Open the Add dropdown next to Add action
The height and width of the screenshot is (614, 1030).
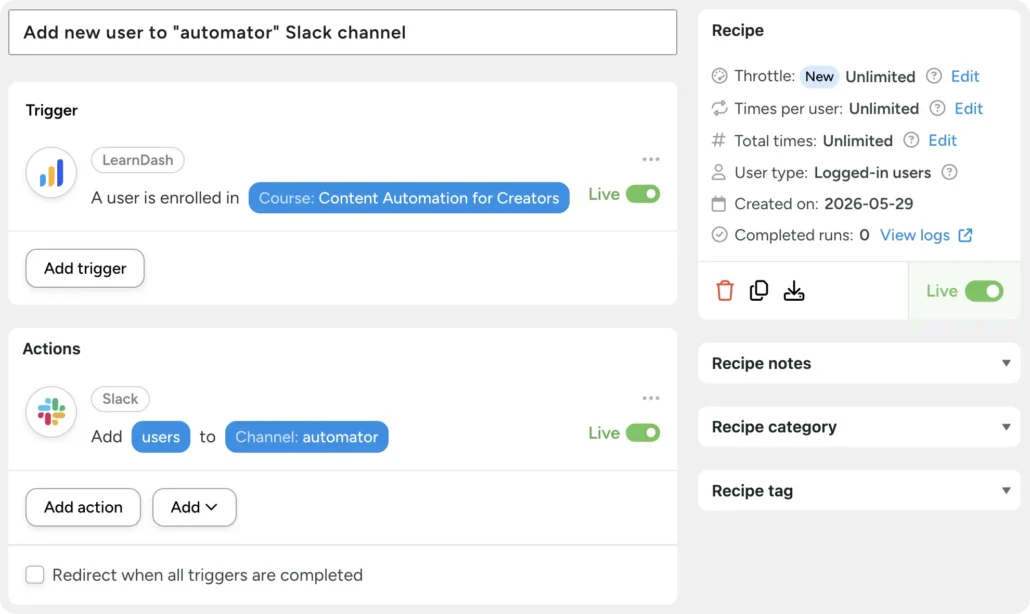(x=194, y=507)
